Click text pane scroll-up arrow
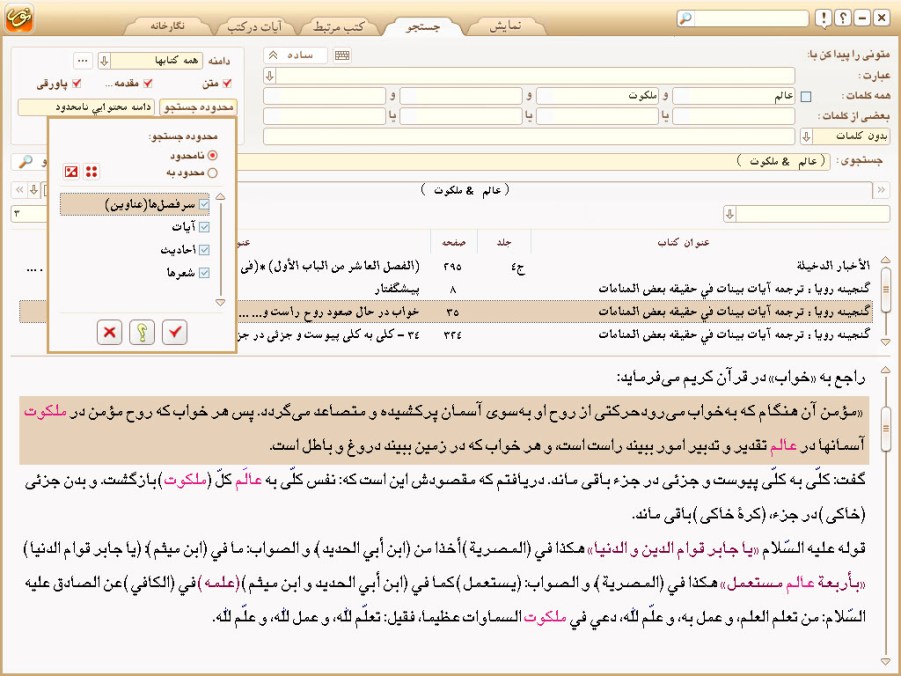 click(x=885, y=370)
